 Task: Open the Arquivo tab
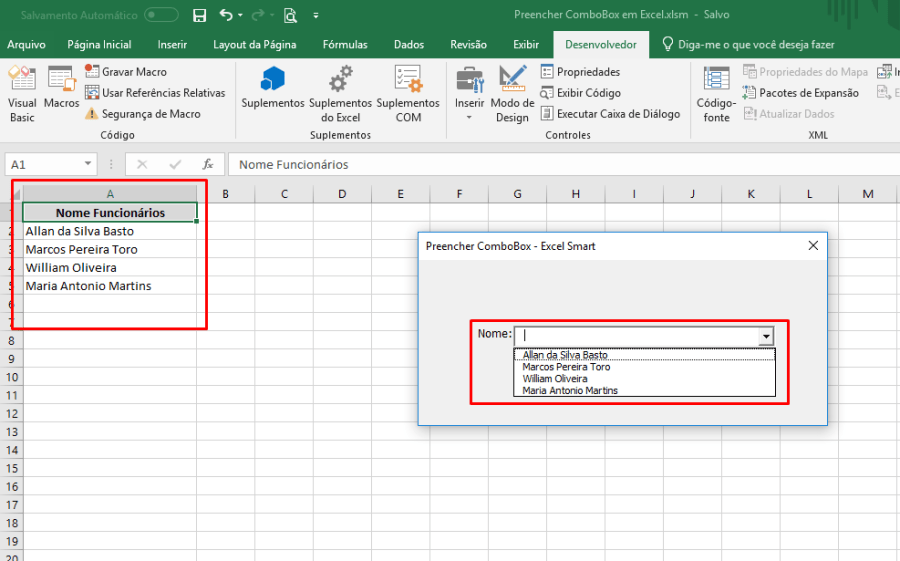coord(26,44)
